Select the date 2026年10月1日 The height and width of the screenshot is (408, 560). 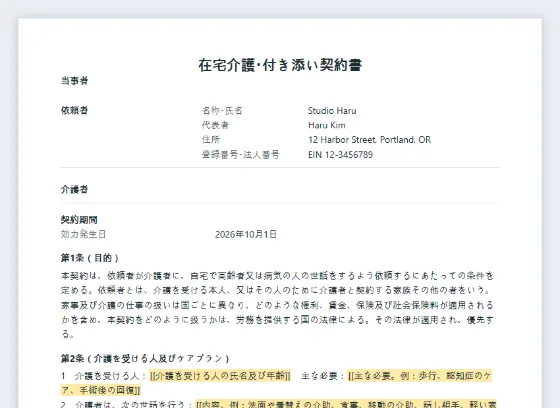[246, 234]
